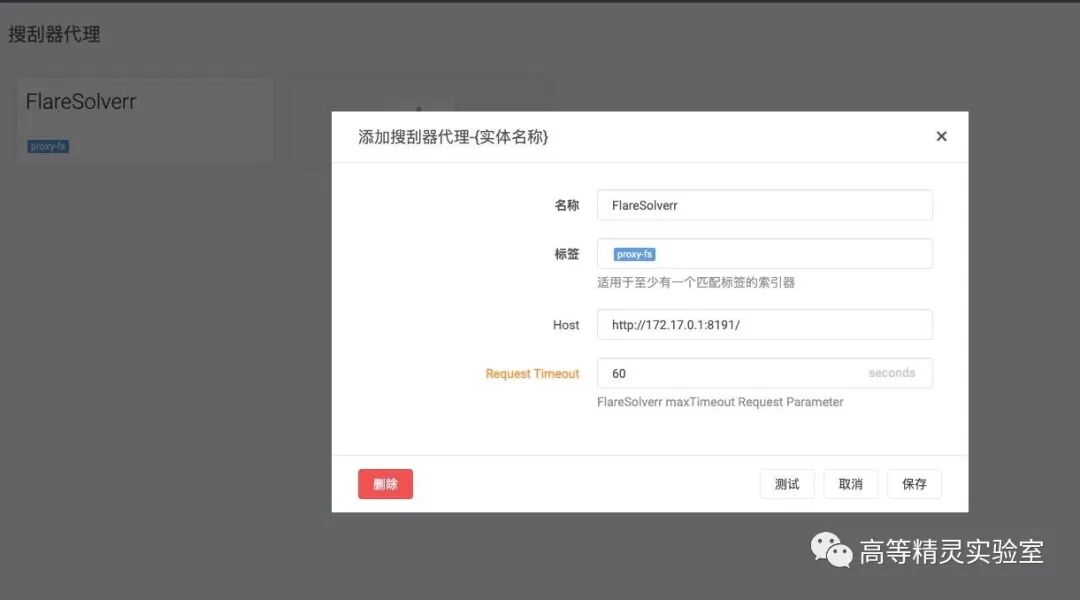Click the Request Timeout label
The image size is (1080, 600).
[x=532, y=373]
